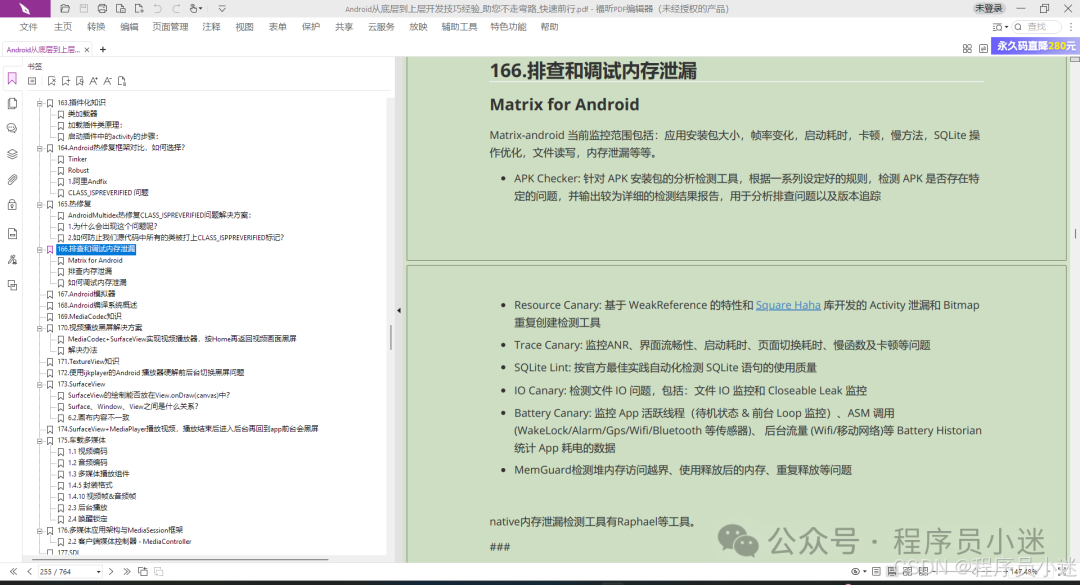Collapse the 163.插件化知识 bookmark node

tap(39, 103)
